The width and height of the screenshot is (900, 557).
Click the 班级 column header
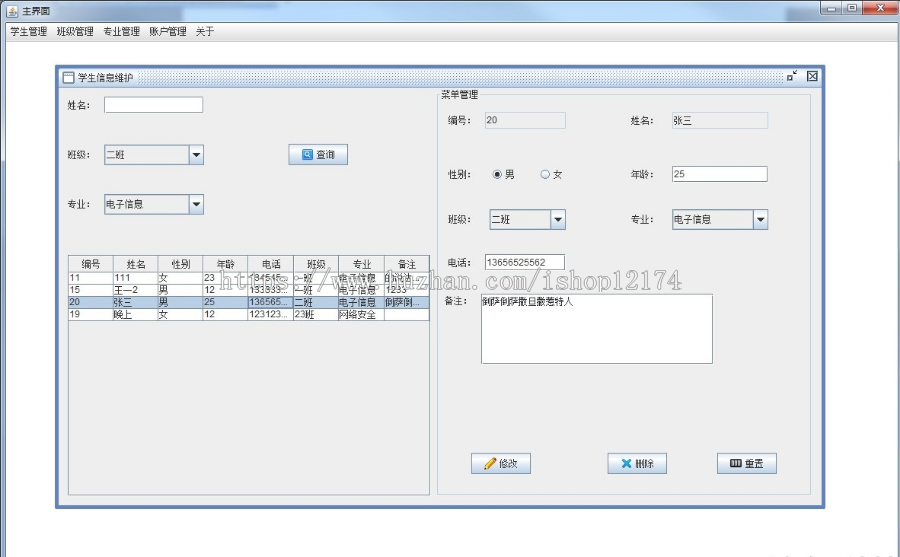tap(316, 264)
